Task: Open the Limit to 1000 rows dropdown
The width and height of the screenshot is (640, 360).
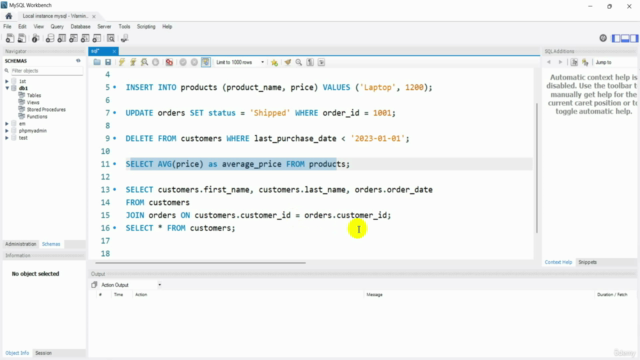Action: click(240, 62)
